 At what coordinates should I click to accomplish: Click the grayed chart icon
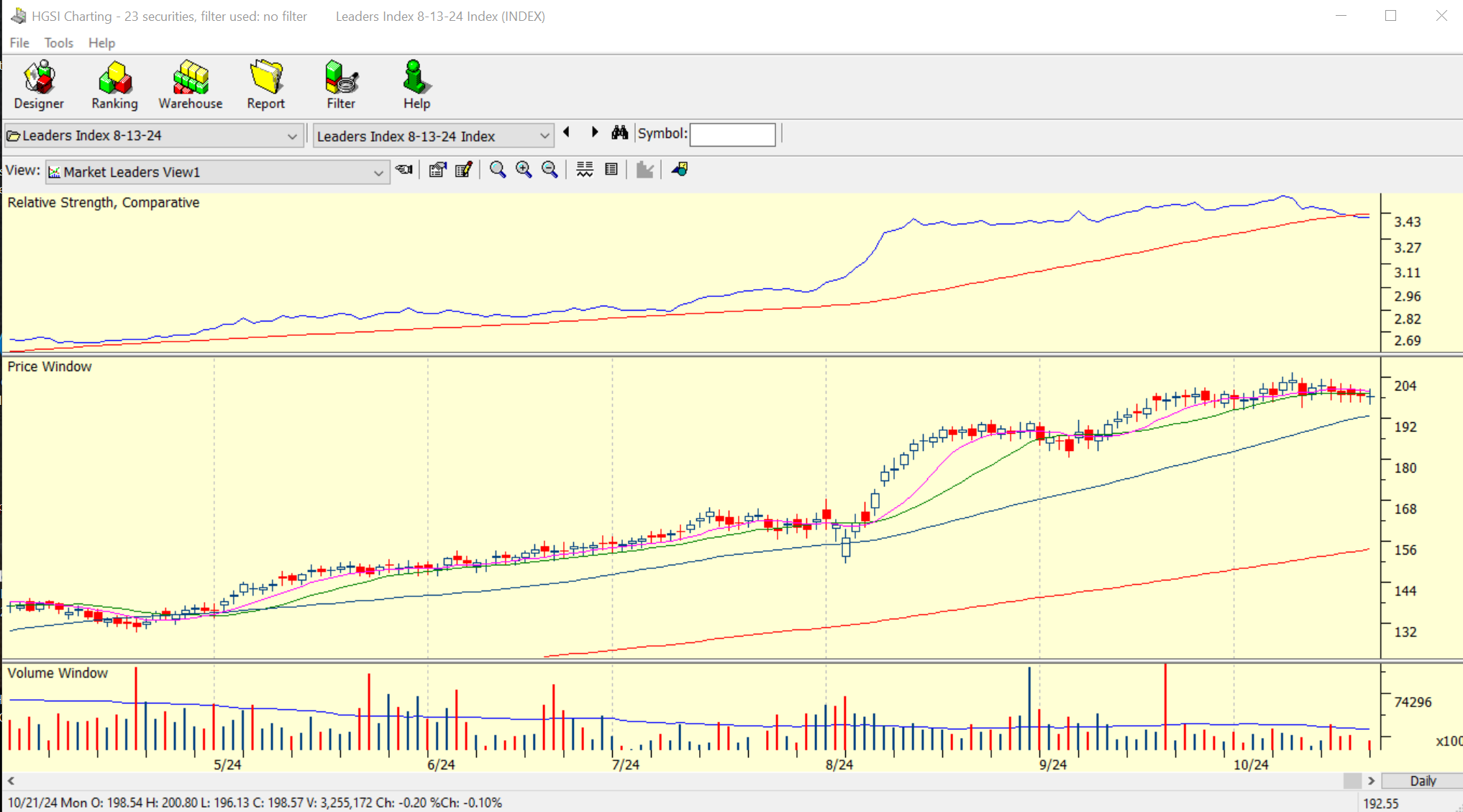[x=644, y=170]
